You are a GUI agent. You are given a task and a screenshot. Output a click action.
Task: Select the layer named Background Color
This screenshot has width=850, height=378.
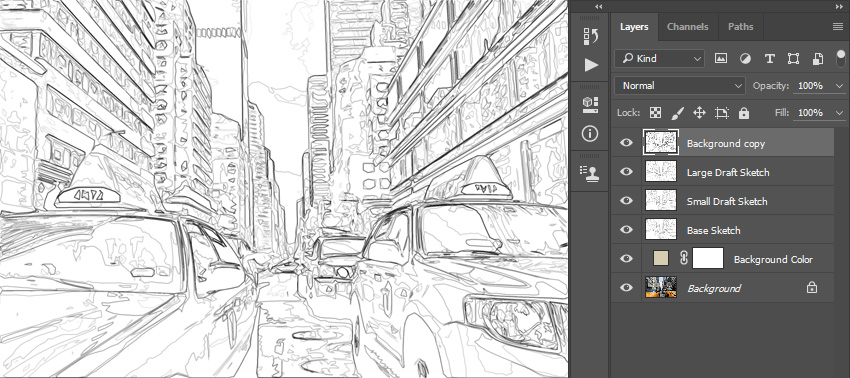pyautogui.click(x=773, y=259)
